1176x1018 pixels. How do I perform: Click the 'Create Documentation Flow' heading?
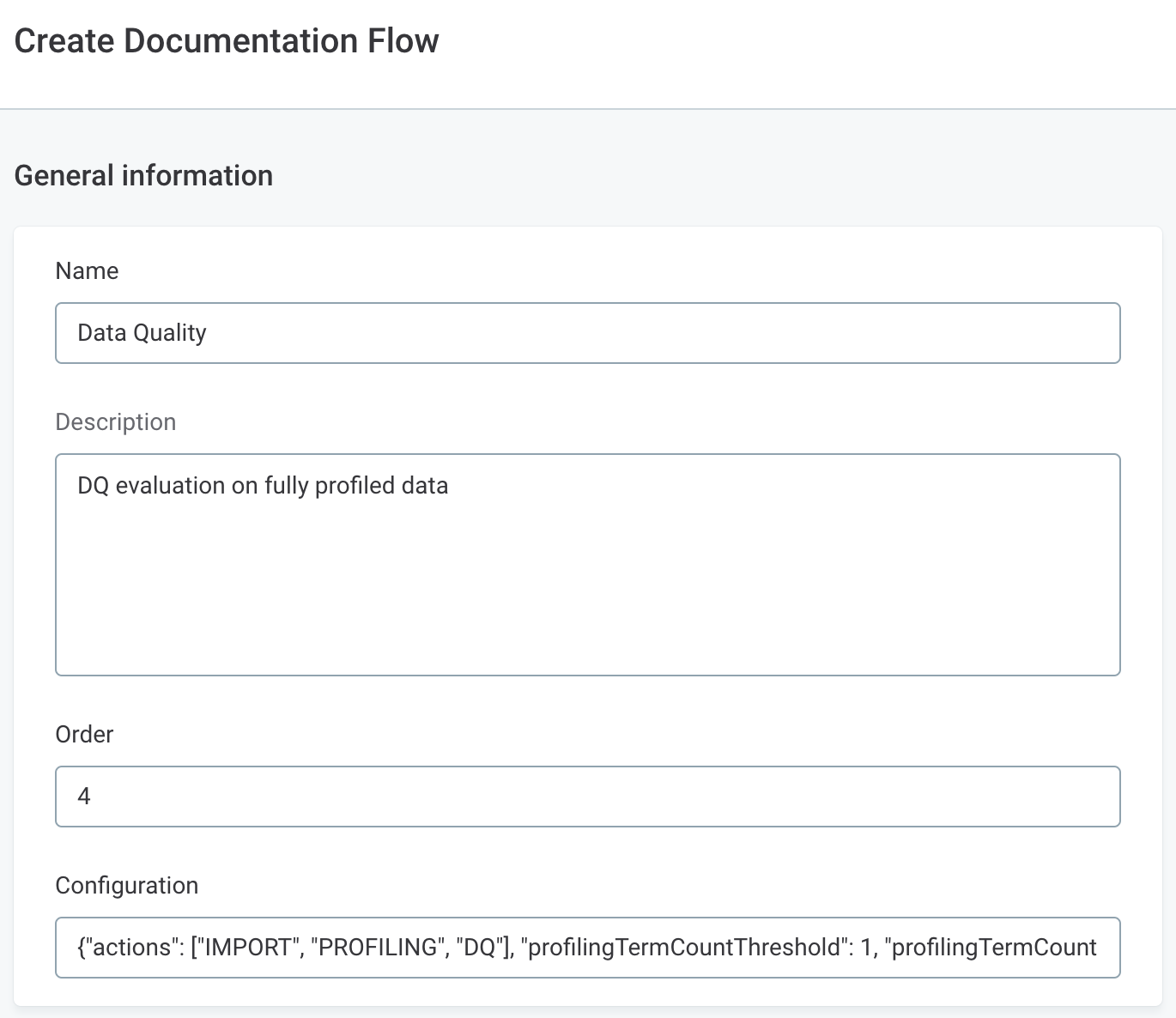226,40
